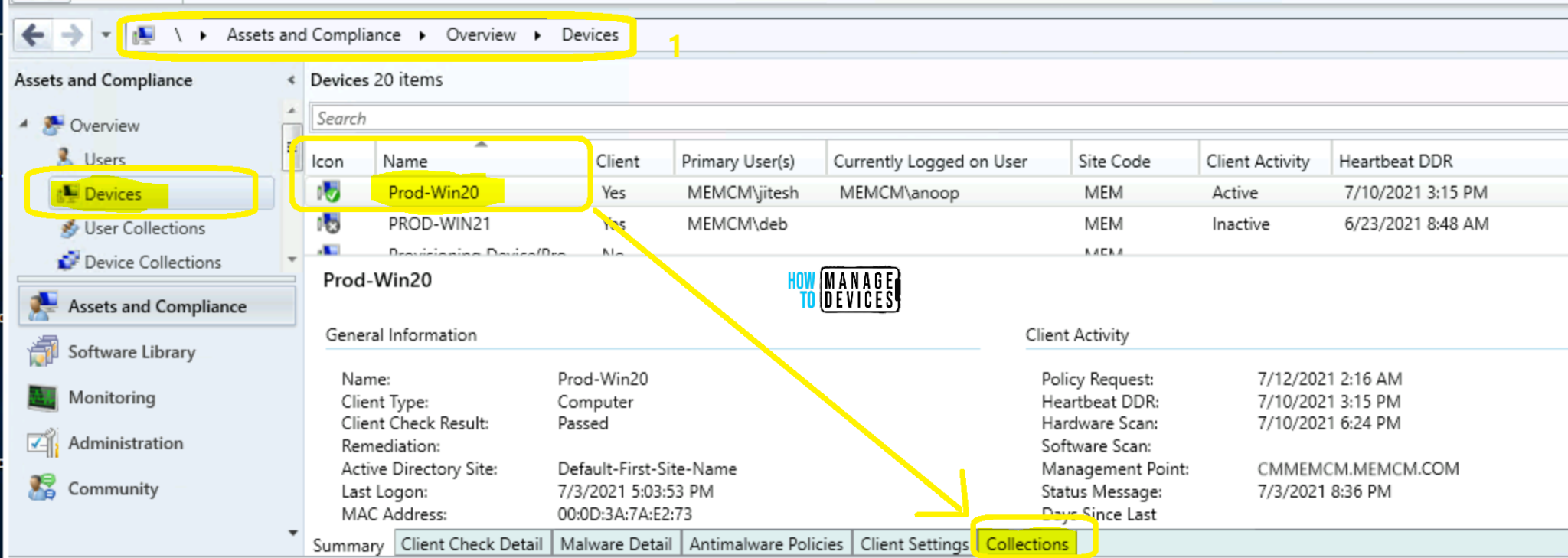Select Devices in breadcrumb path

[x=590, y=35]
